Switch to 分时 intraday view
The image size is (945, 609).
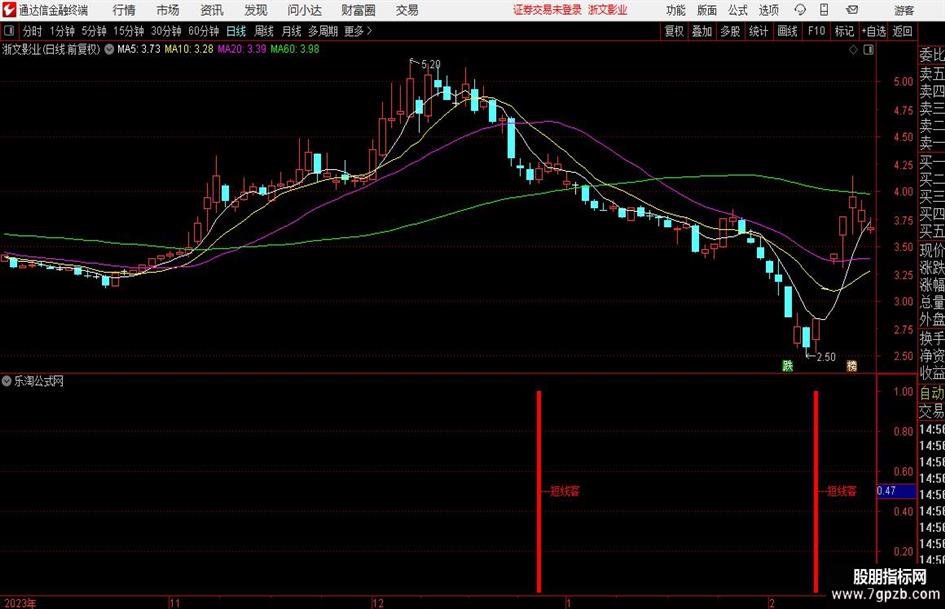pyautogui.click(x=32, y=31)
